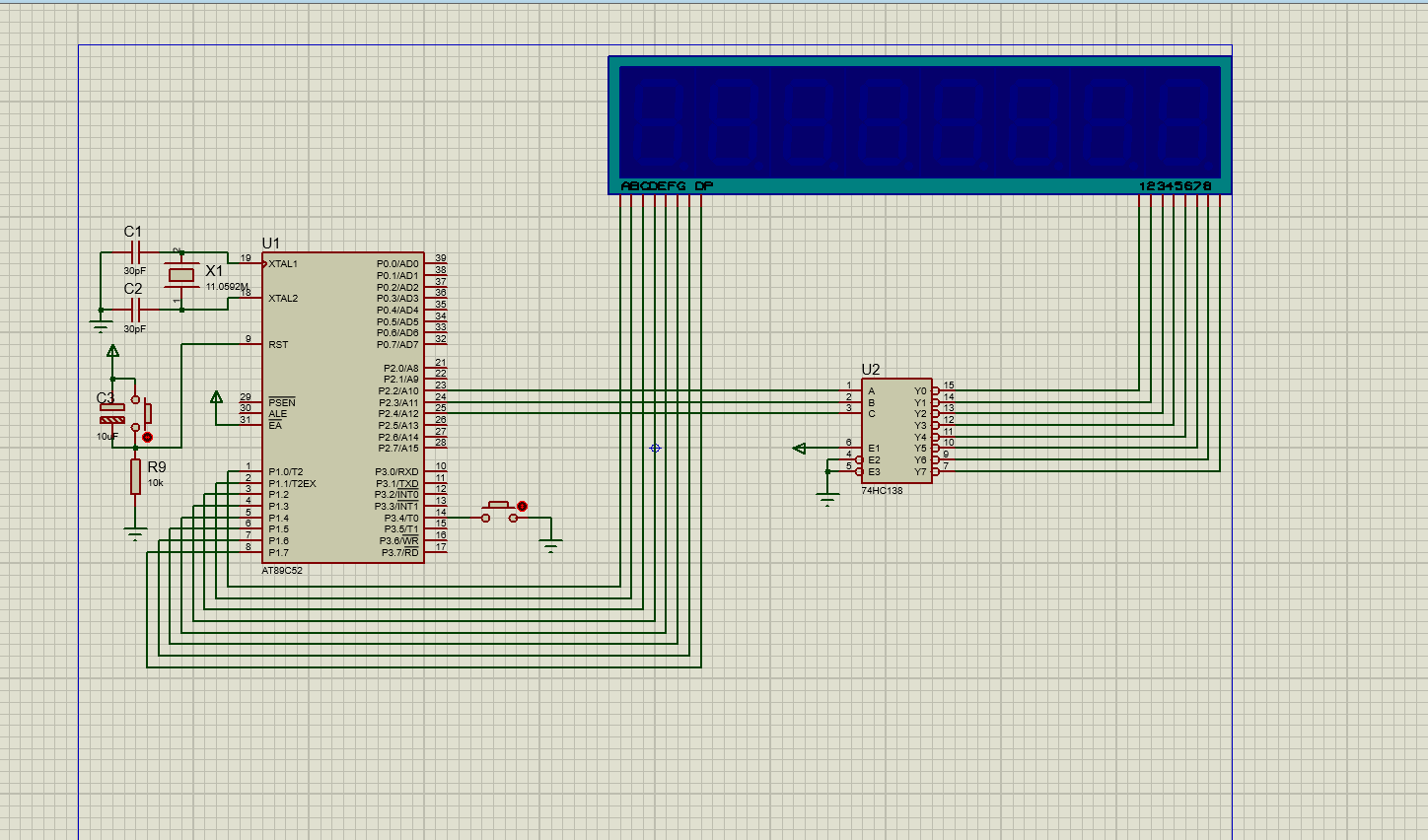Select electrolytic capacitor C3 symbol
This screenshot has height=840, width=1428.
click(x=112, y=413)
